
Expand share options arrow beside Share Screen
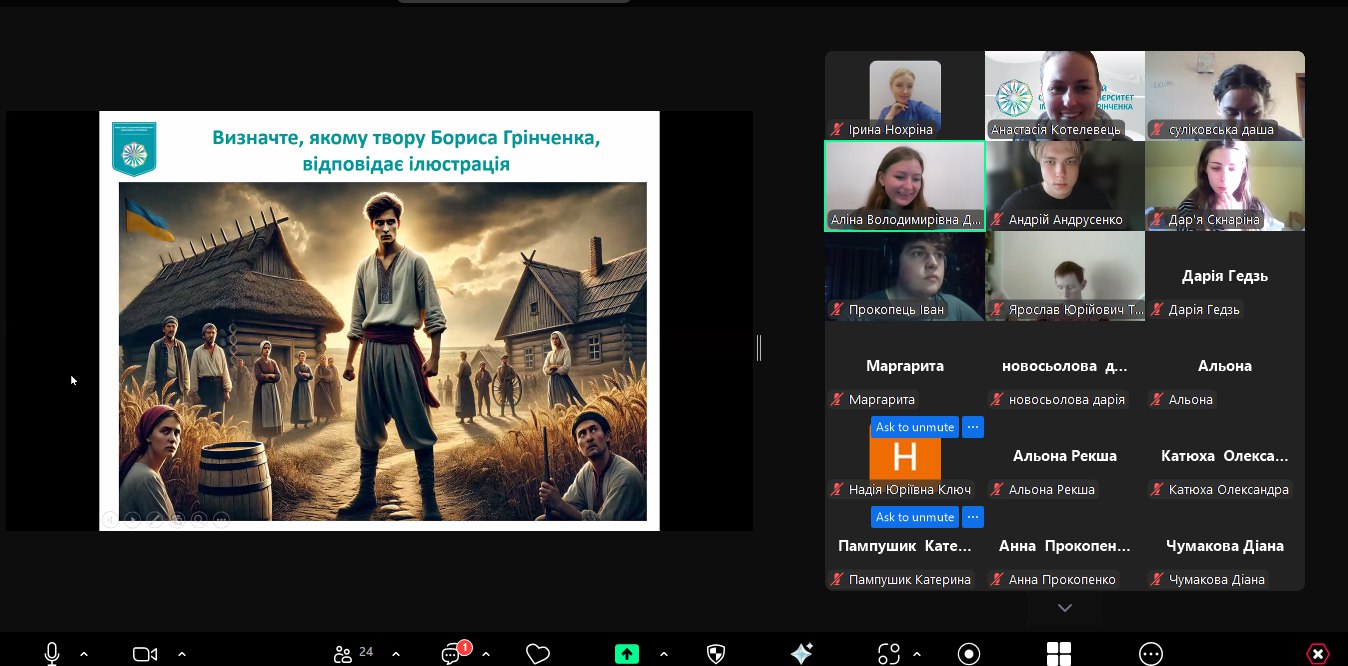pyautogui.click(x=664, y=654)
